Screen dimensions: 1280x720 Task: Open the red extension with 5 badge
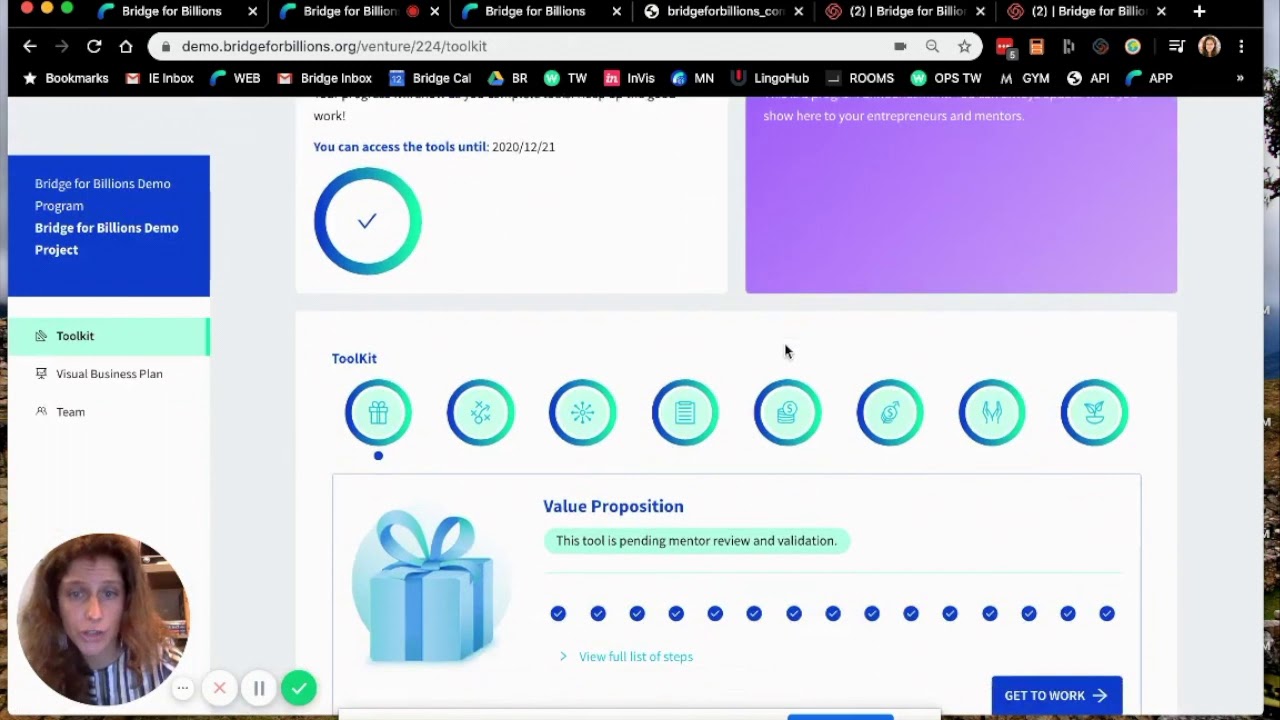[x=1005, y=47]
